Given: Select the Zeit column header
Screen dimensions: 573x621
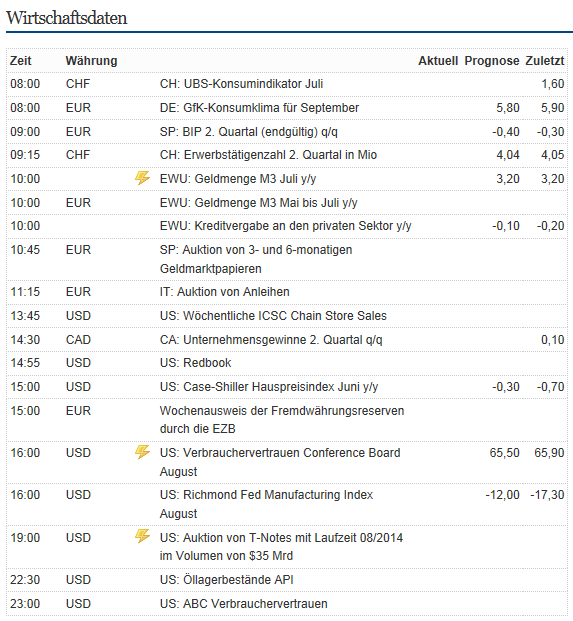Looking at the screenshot, I should (x=21, y=61).
